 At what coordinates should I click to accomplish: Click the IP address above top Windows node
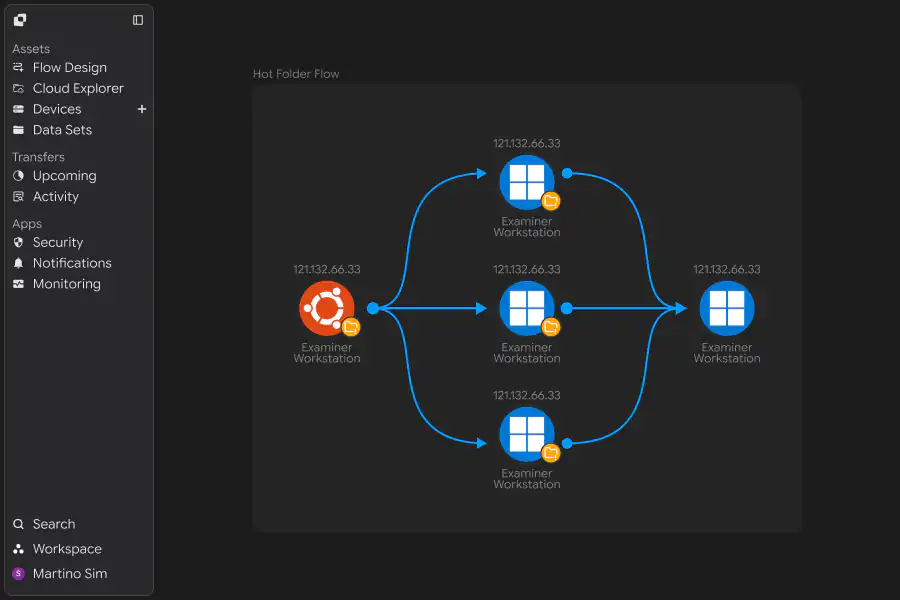[x=527, y=144]
